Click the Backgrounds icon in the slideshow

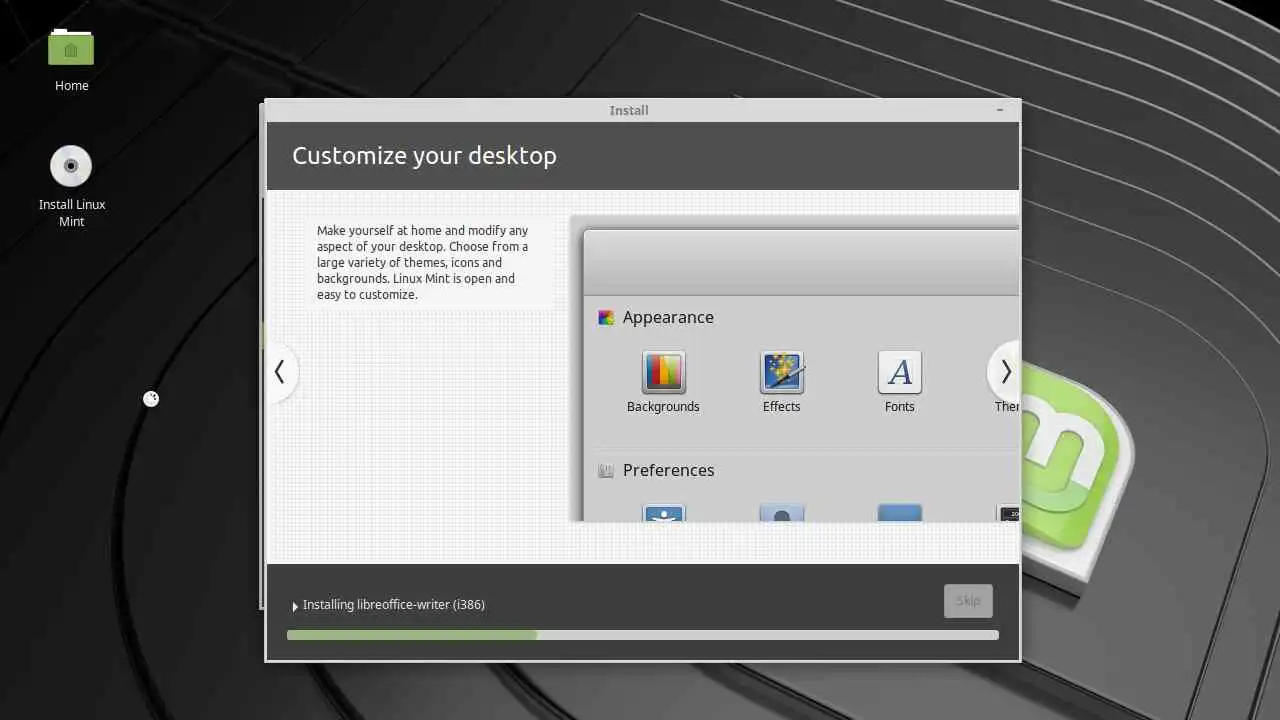tap(663, 372)
